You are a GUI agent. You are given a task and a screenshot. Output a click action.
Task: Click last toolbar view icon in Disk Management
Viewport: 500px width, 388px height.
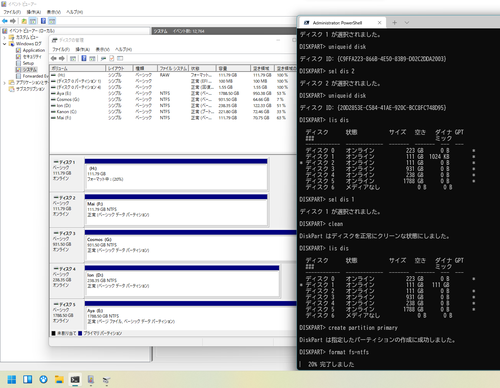[x=120, y=58]
